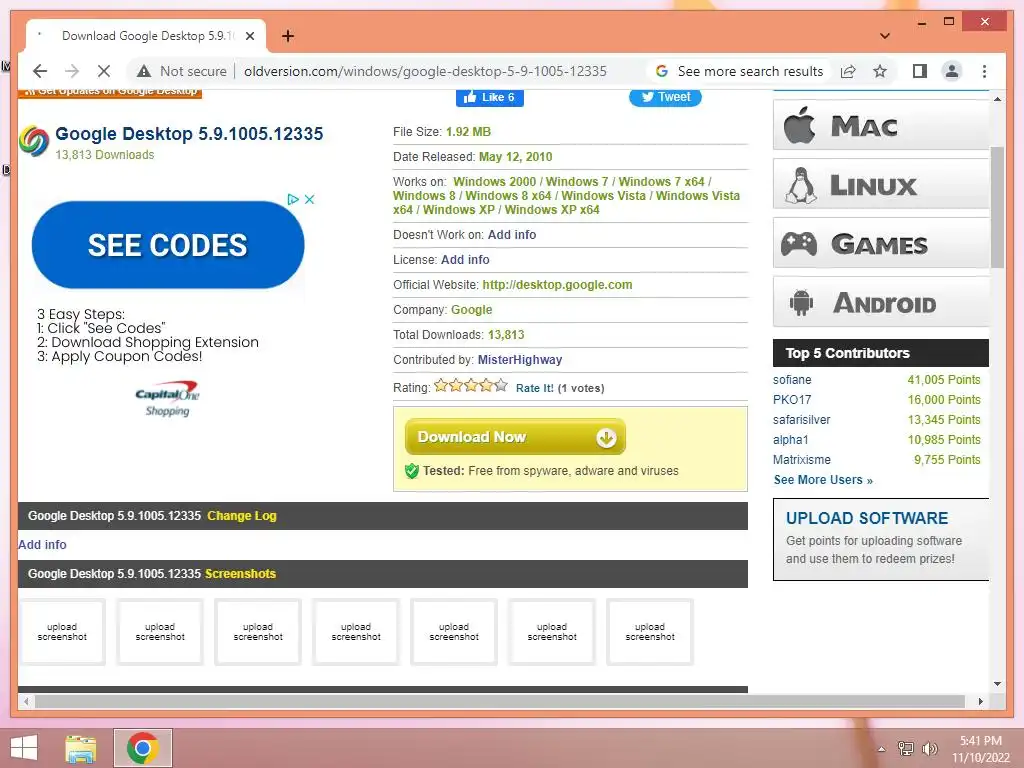This screenshot has height=768, width=1024.
Task: Open the share page icon in address bar
Action: [848, 71]
